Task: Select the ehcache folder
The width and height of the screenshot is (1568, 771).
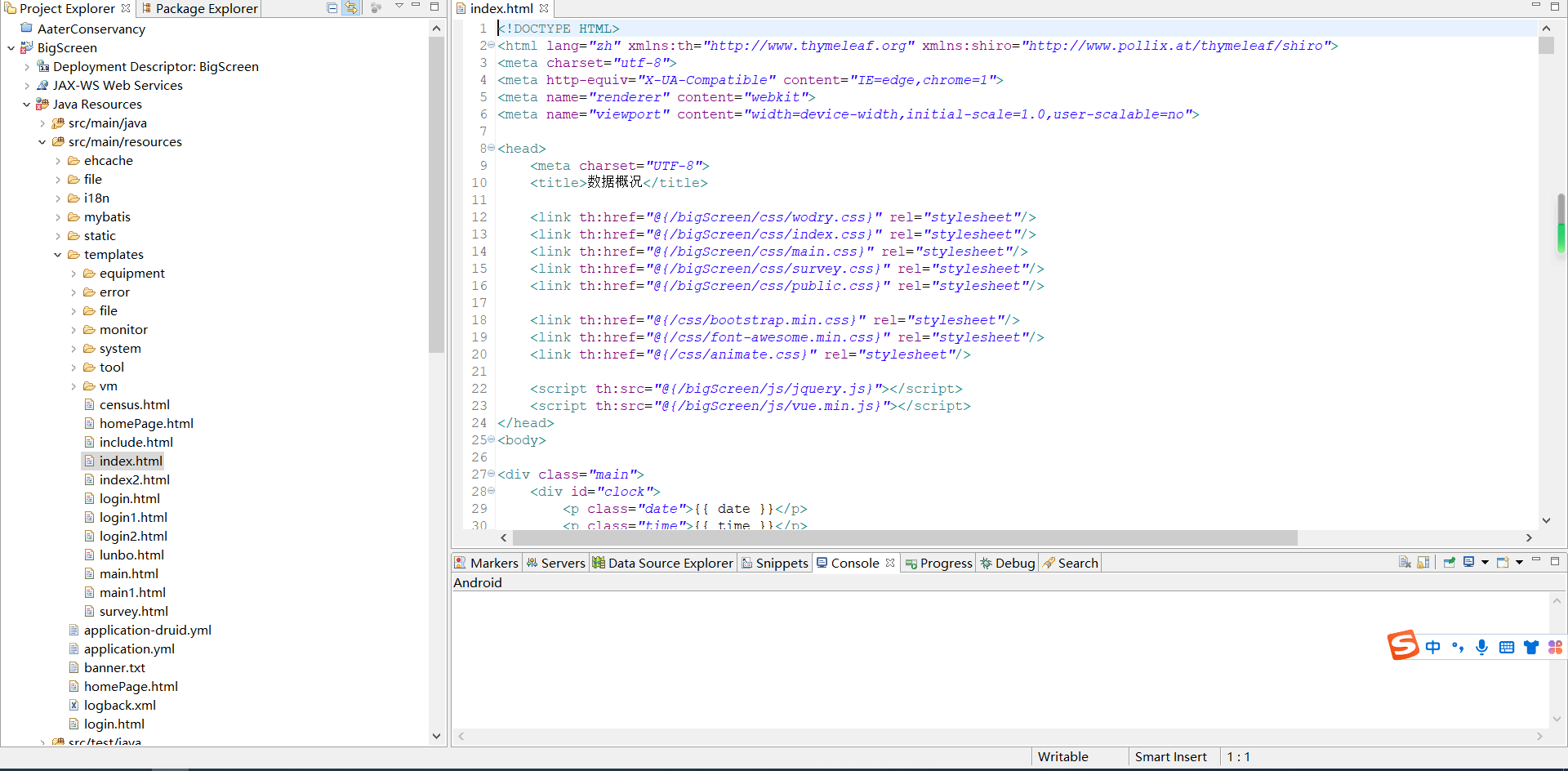Action: pyautogui.click(x=109, y=161)
